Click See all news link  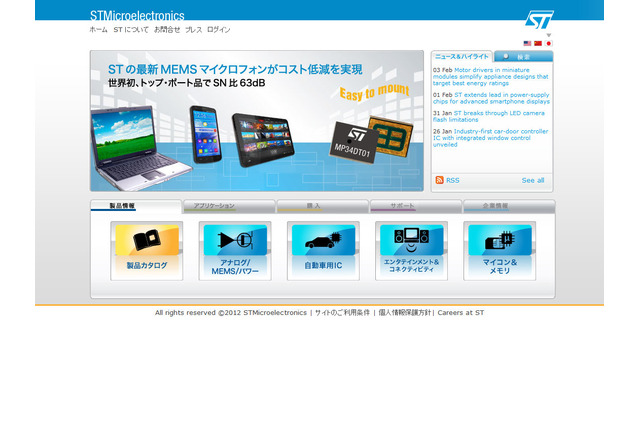click(533, 180)
